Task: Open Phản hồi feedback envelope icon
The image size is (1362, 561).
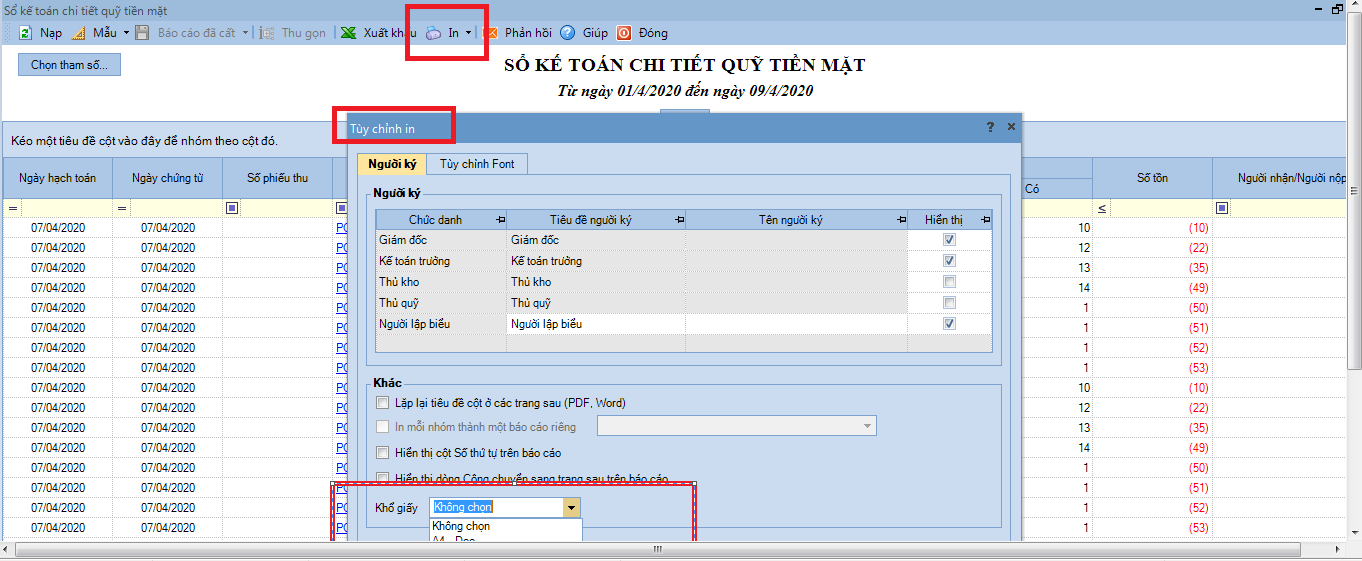Action: (491, 33)
